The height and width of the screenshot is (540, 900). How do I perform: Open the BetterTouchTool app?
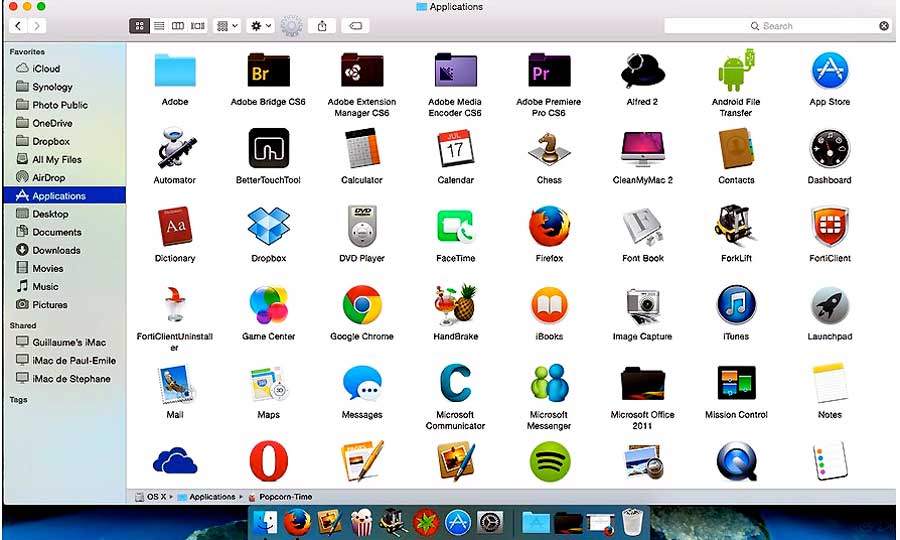268,148
